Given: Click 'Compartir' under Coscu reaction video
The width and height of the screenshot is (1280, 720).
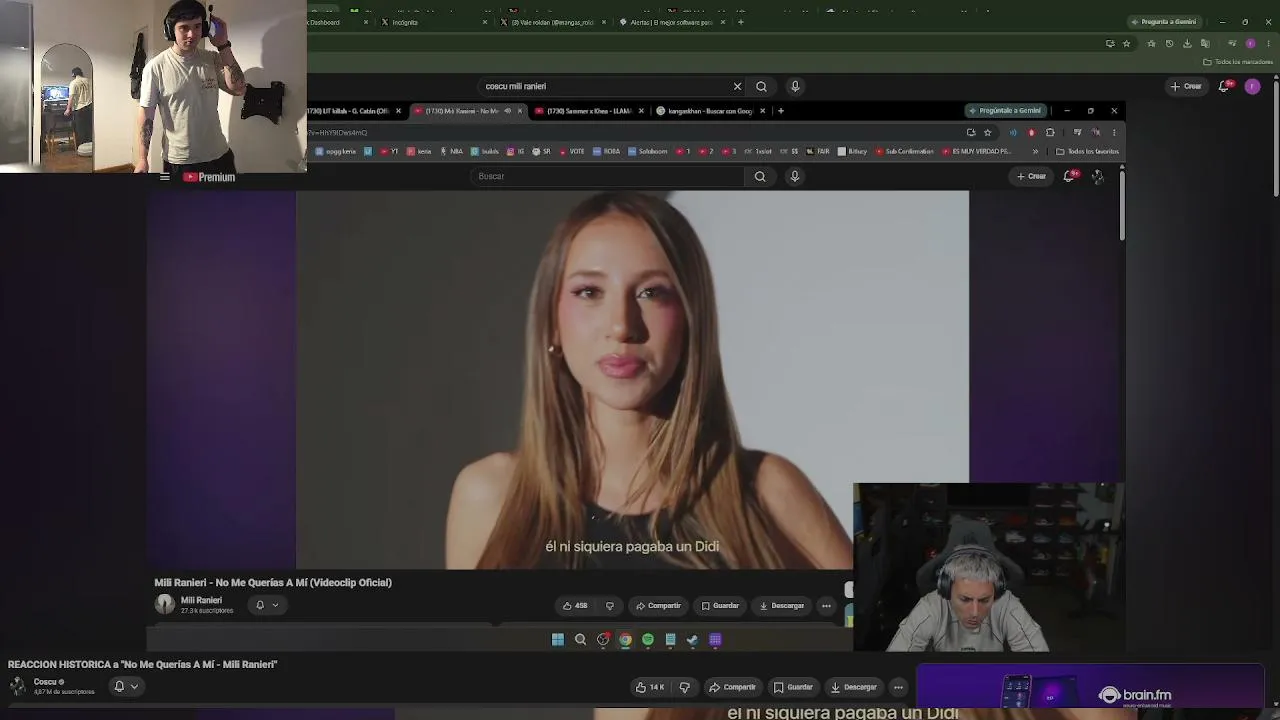Looking at the screenshot, I should 733,687.
